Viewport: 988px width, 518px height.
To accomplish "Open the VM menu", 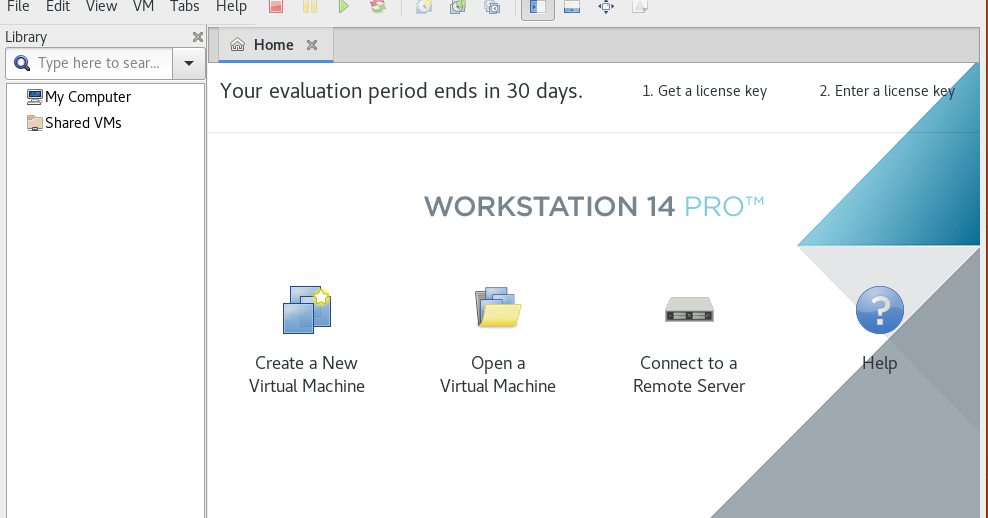I will coord(144,7).
